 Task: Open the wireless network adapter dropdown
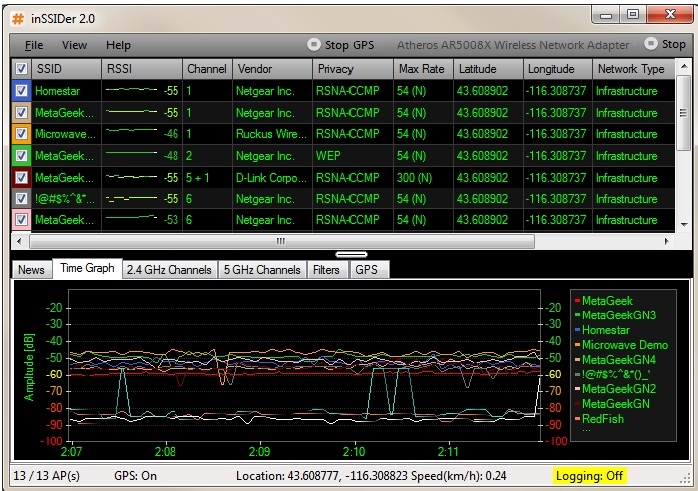coord(513,45)
